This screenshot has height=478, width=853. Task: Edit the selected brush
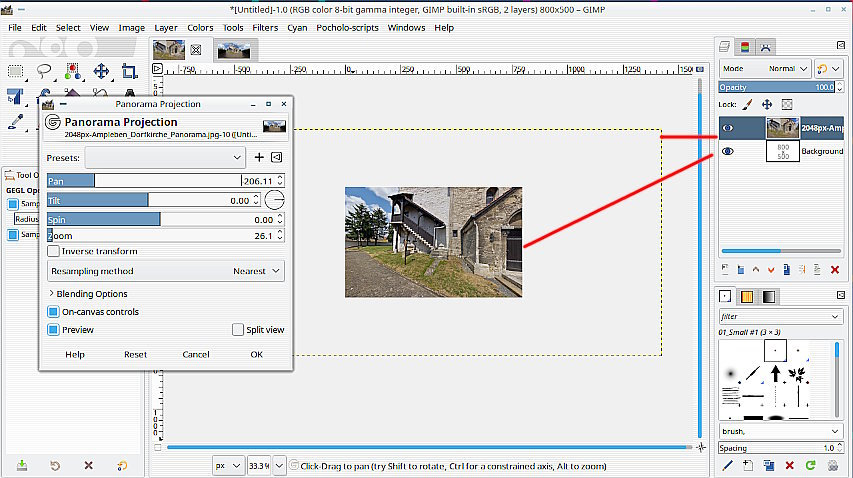727,465
